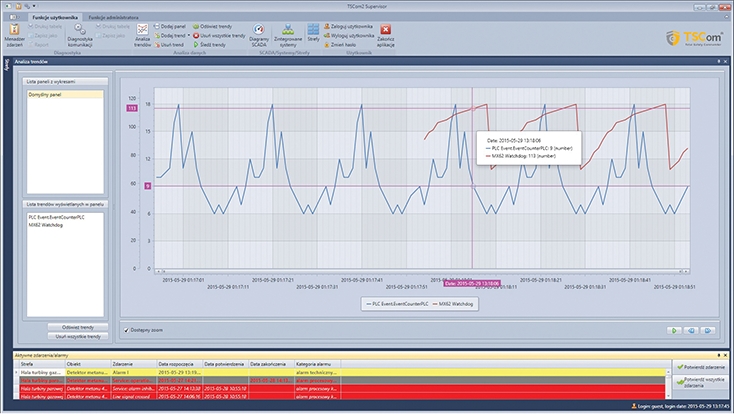Viewport: 734px width, 414px height.
Task: Open Diagramy SCADA gauge icon
Action: point(259,30)
